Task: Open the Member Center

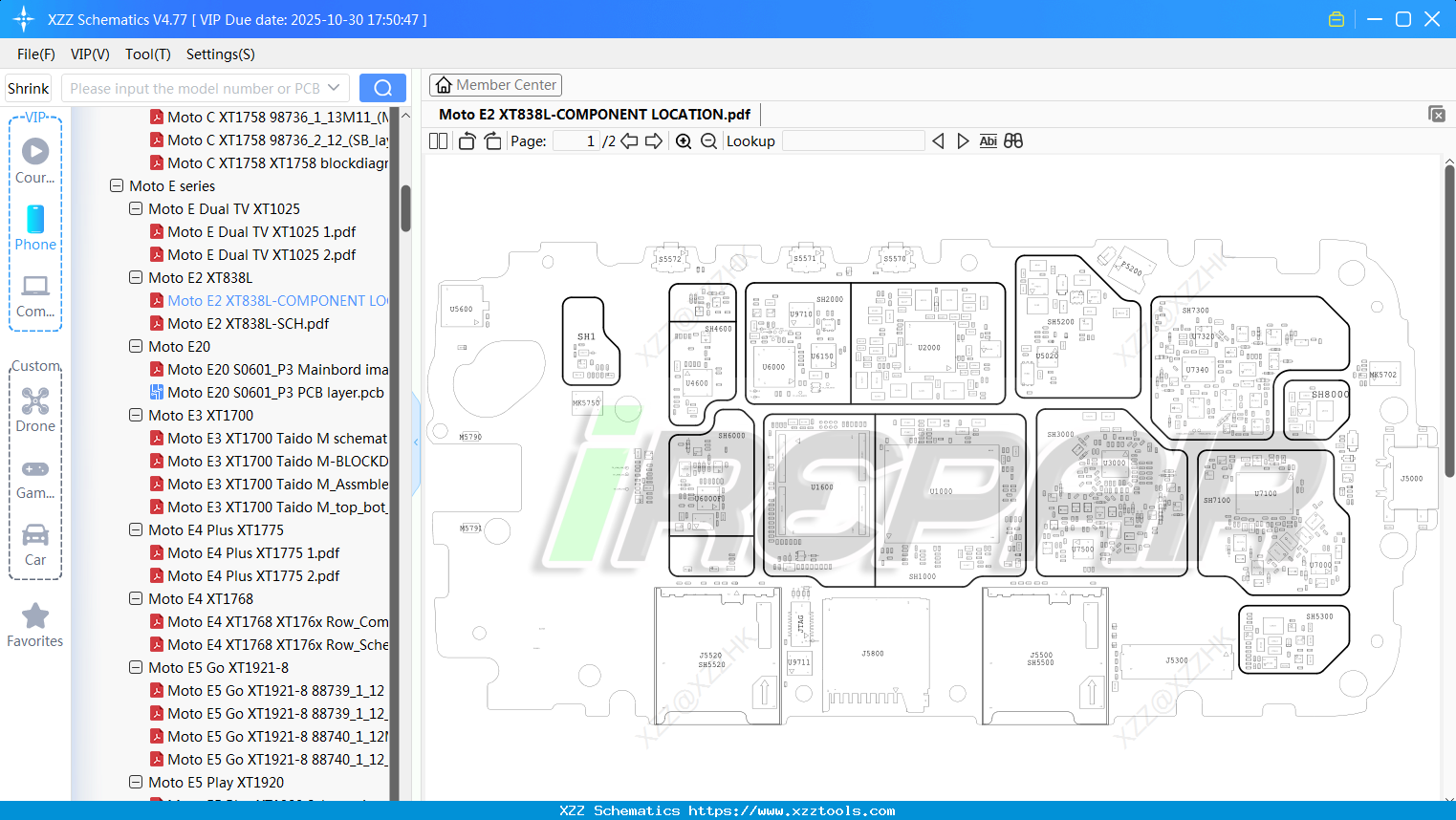Action: tap(495, 84)
